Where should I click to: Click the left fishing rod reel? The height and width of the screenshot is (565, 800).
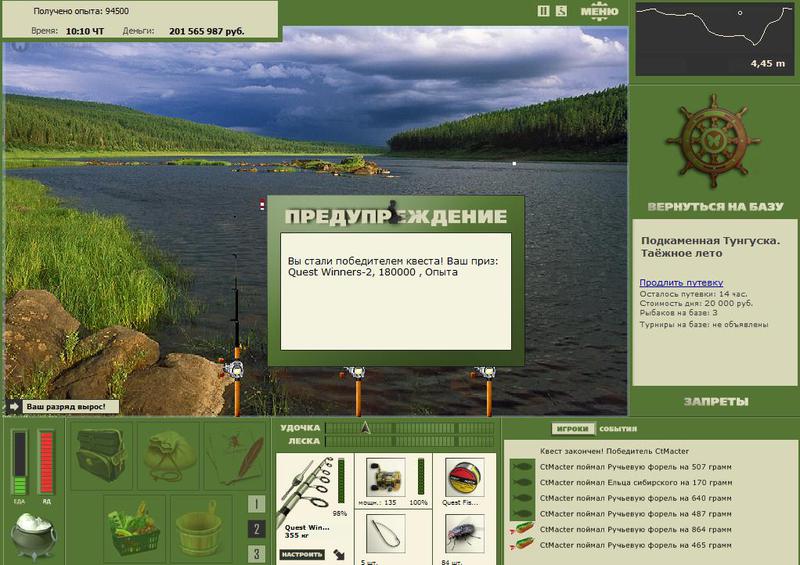[x=233, y=370]
